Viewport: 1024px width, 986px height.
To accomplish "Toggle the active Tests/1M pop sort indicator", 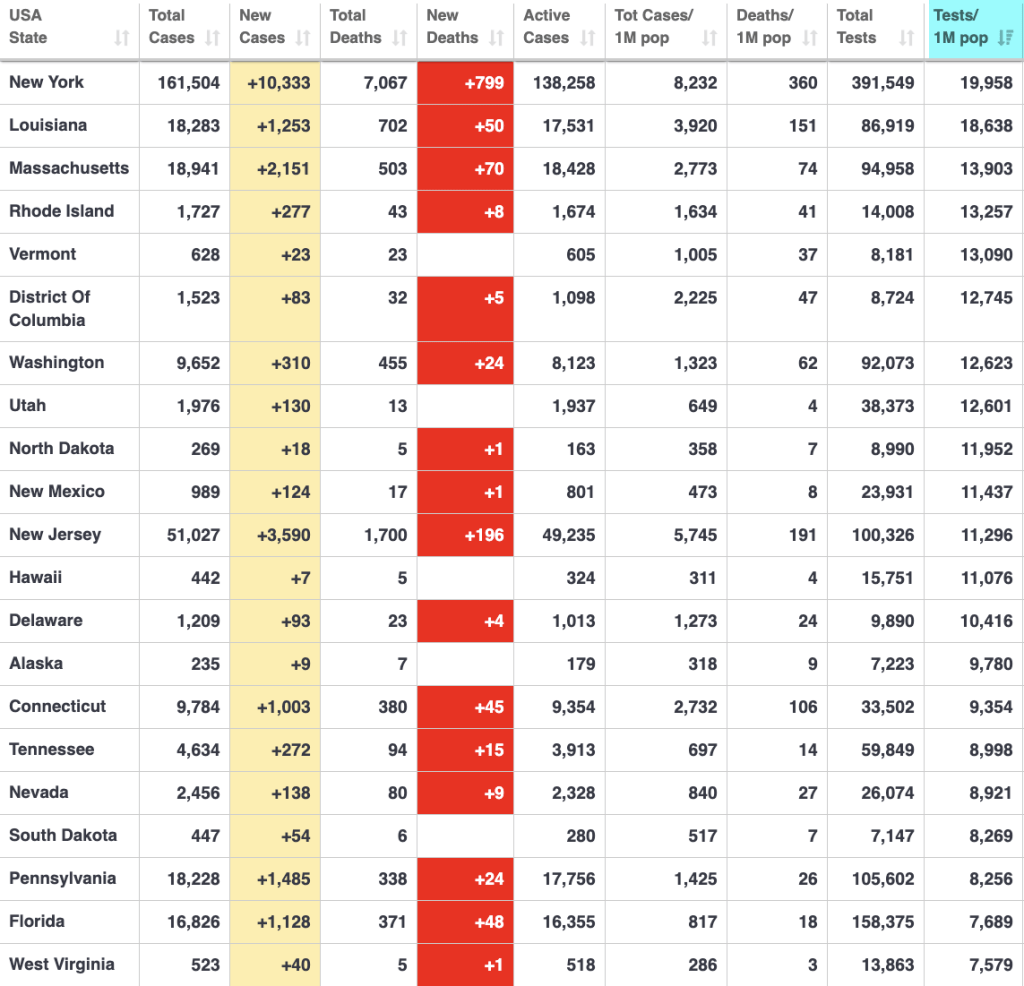I will 1006,38.
